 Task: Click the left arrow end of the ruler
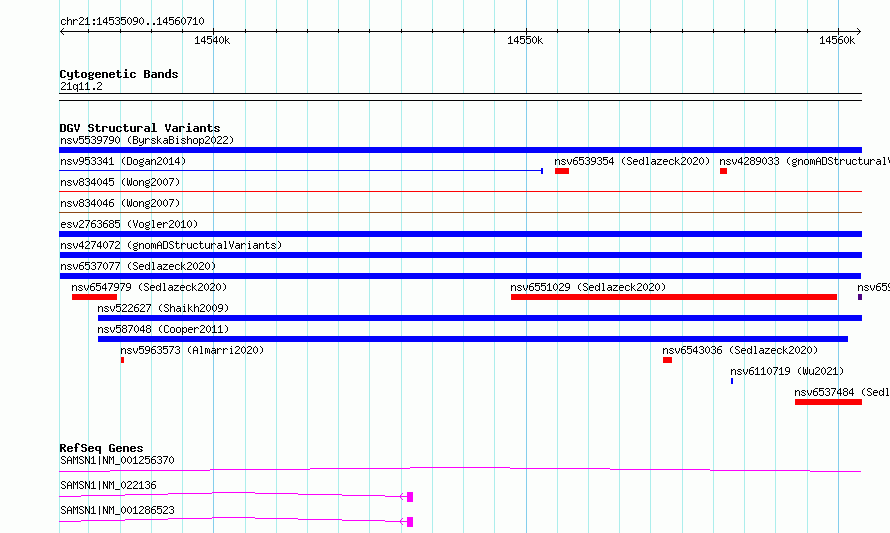[62, 31]
